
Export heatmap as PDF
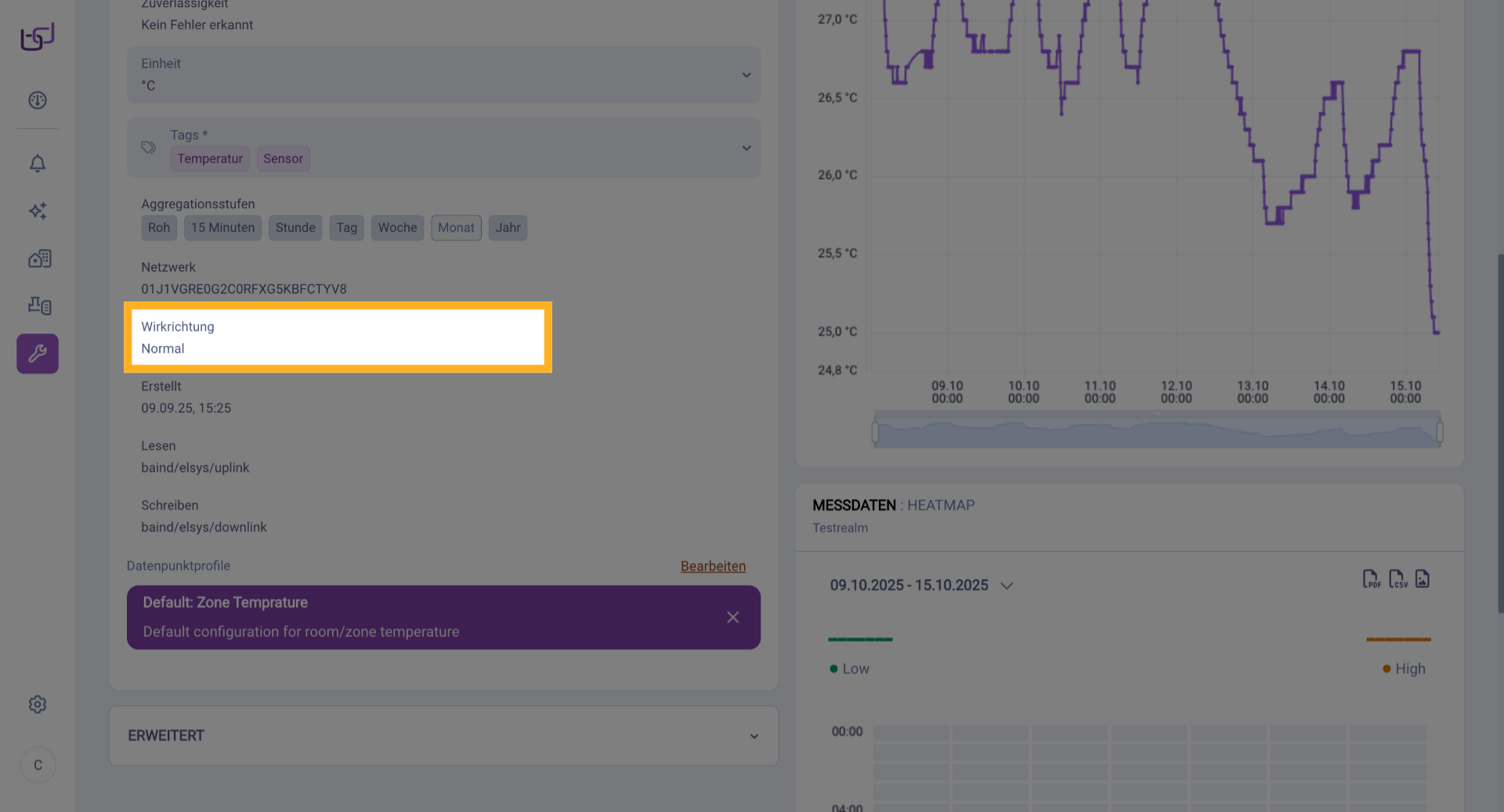[x=1371, y=579]
